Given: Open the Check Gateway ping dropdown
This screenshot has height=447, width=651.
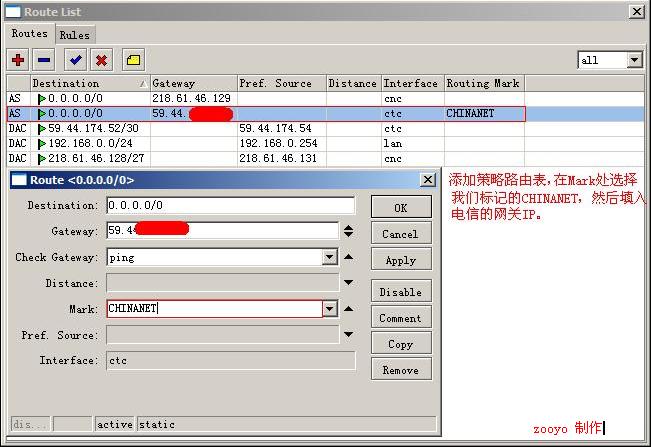Looking at the screenshot, I should (x=330, y=257).
